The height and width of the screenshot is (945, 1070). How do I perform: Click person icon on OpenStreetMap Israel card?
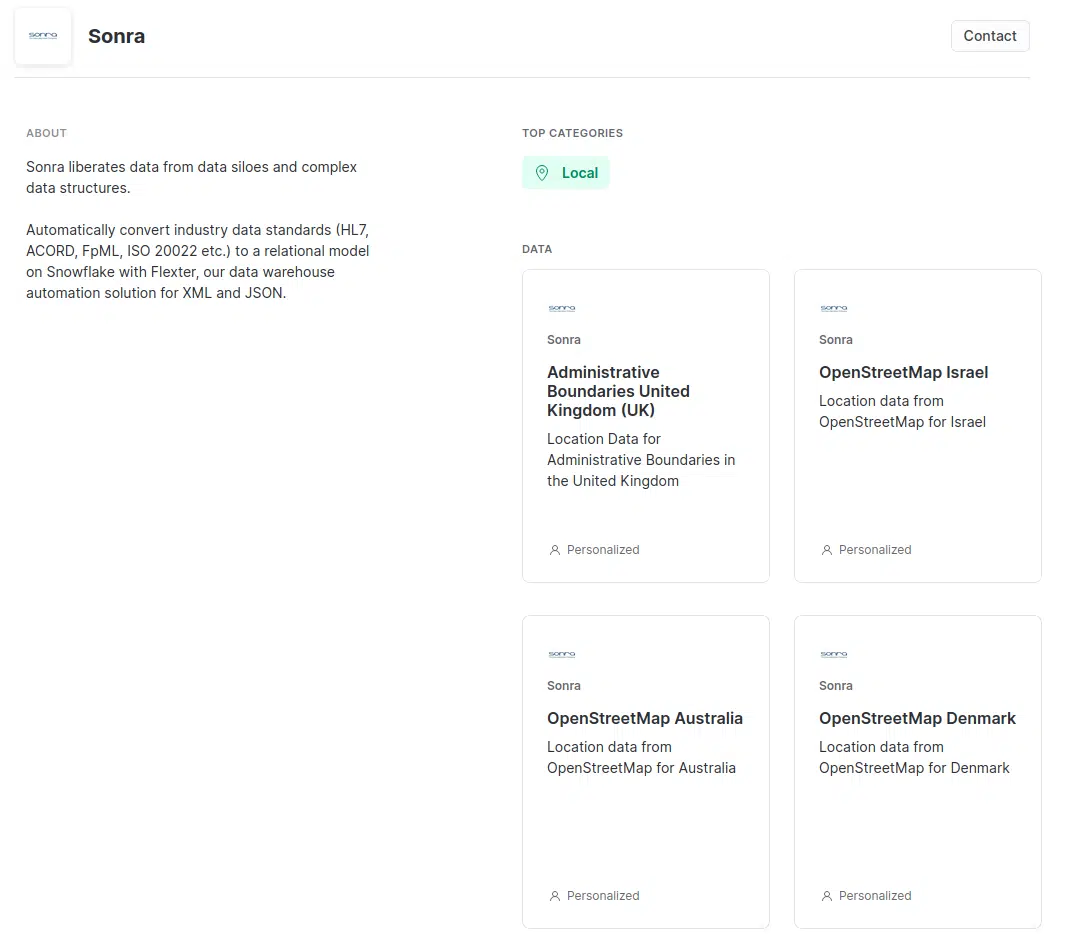(x=827, y=550)
